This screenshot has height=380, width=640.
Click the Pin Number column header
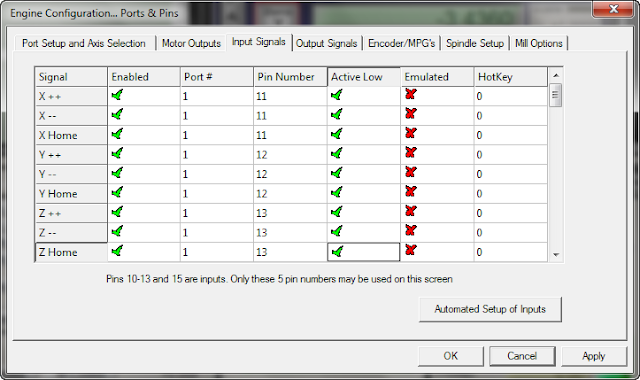pyautogui.click(x=290, y=77)
